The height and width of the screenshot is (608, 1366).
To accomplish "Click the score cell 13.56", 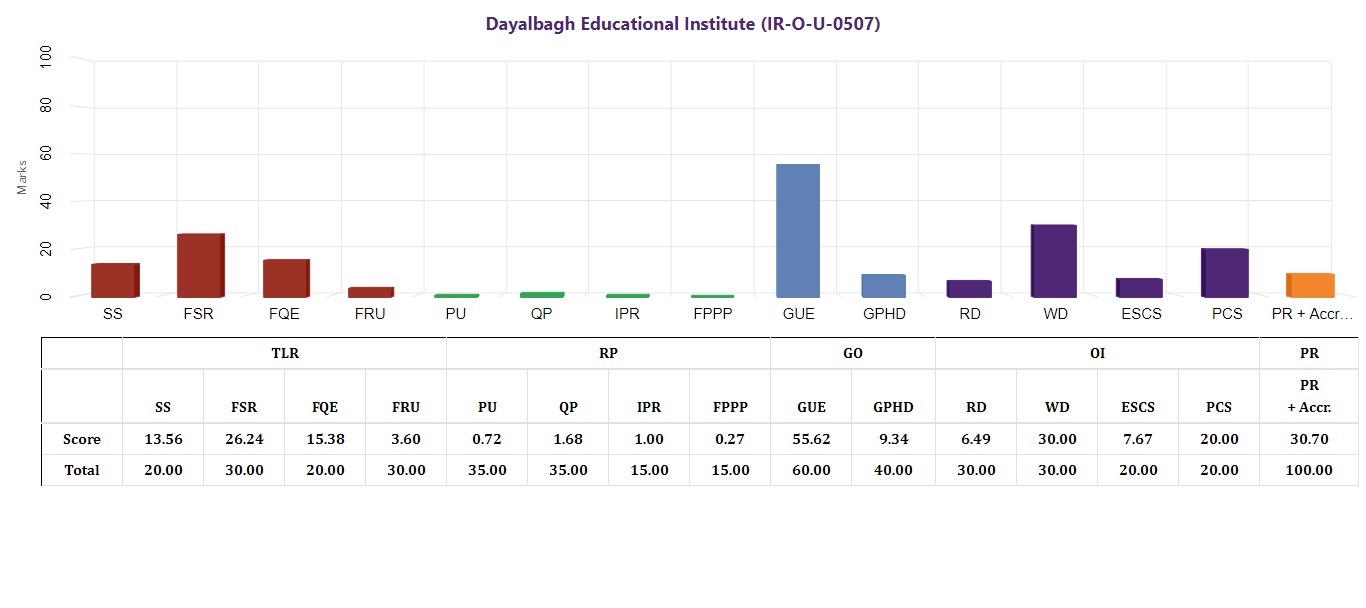I will (163, 439).
